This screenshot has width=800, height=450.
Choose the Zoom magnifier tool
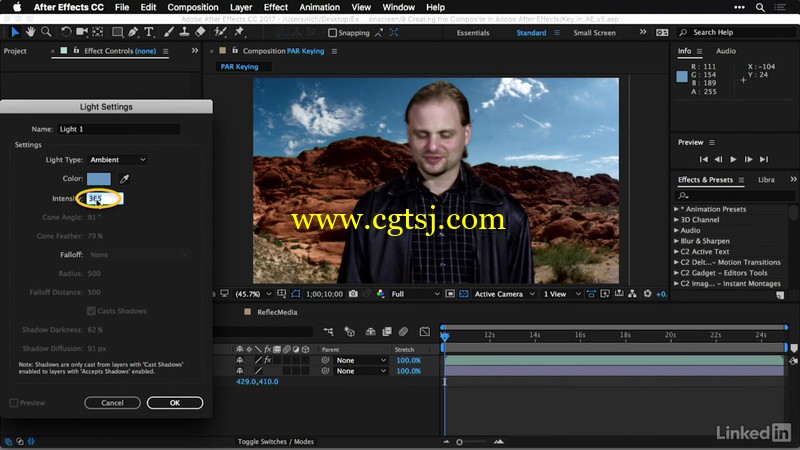coord(46,32)
